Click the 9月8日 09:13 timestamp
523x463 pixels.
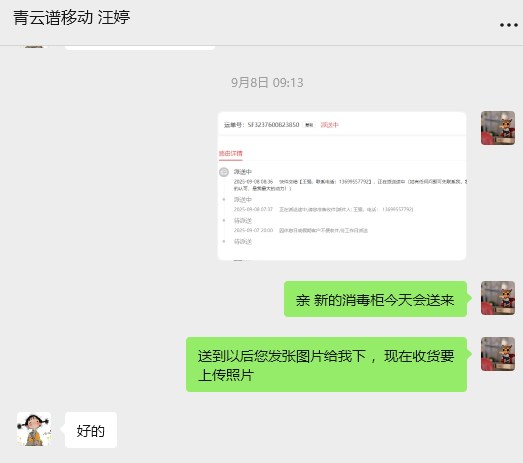(x=267, y=82)
